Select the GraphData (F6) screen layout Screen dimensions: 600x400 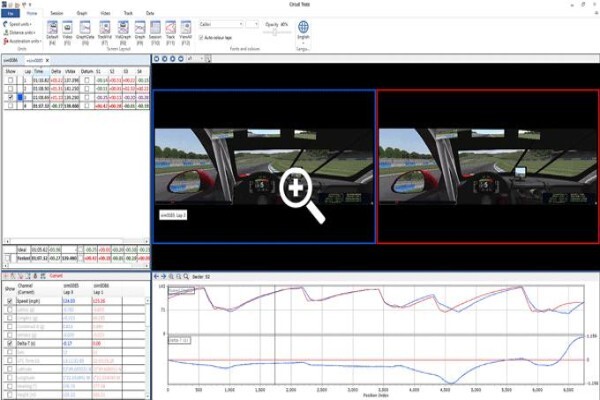point(85,33)
